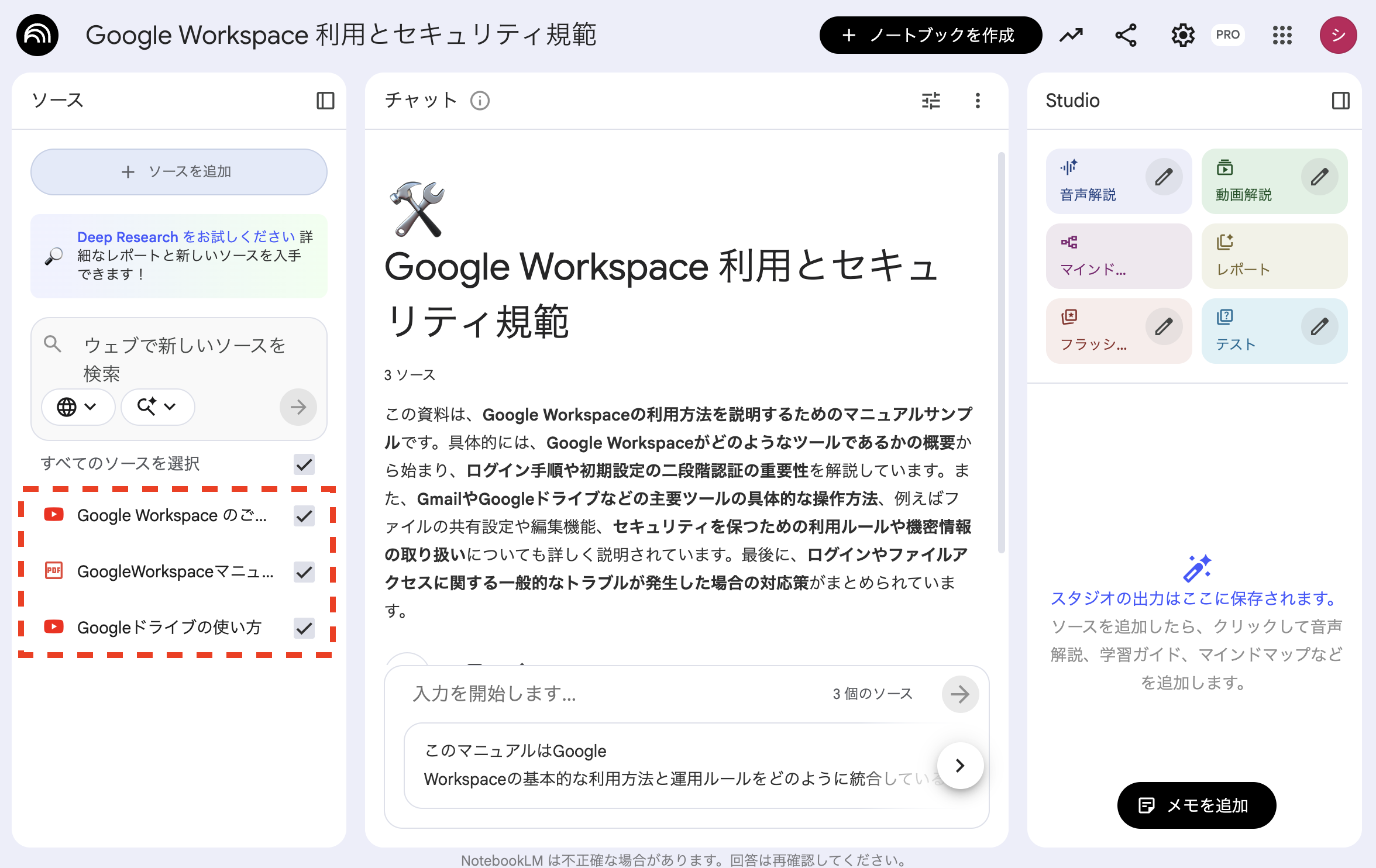This screenshot has width=1376, height=868.
Task: Open the Google account avatar menu
Action: pos(1338,35)
